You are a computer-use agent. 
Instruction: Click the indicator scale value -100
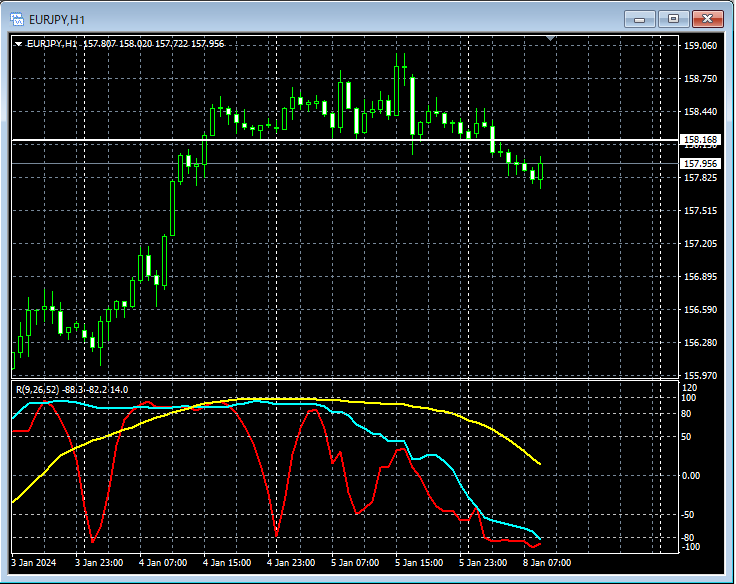690,546
